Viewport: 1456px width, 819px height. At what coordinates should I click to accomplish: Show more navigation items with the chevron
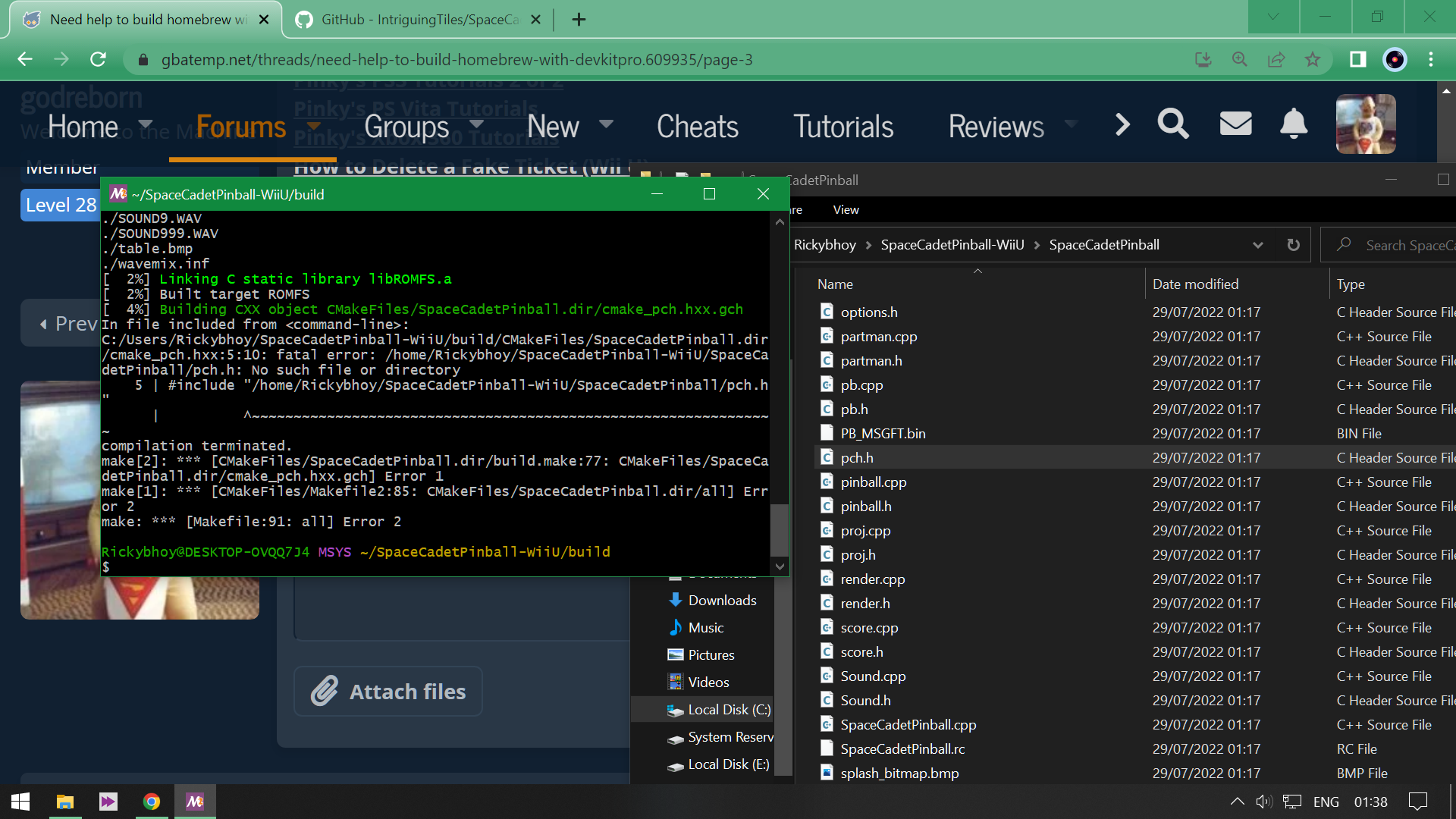[1122, 124]
